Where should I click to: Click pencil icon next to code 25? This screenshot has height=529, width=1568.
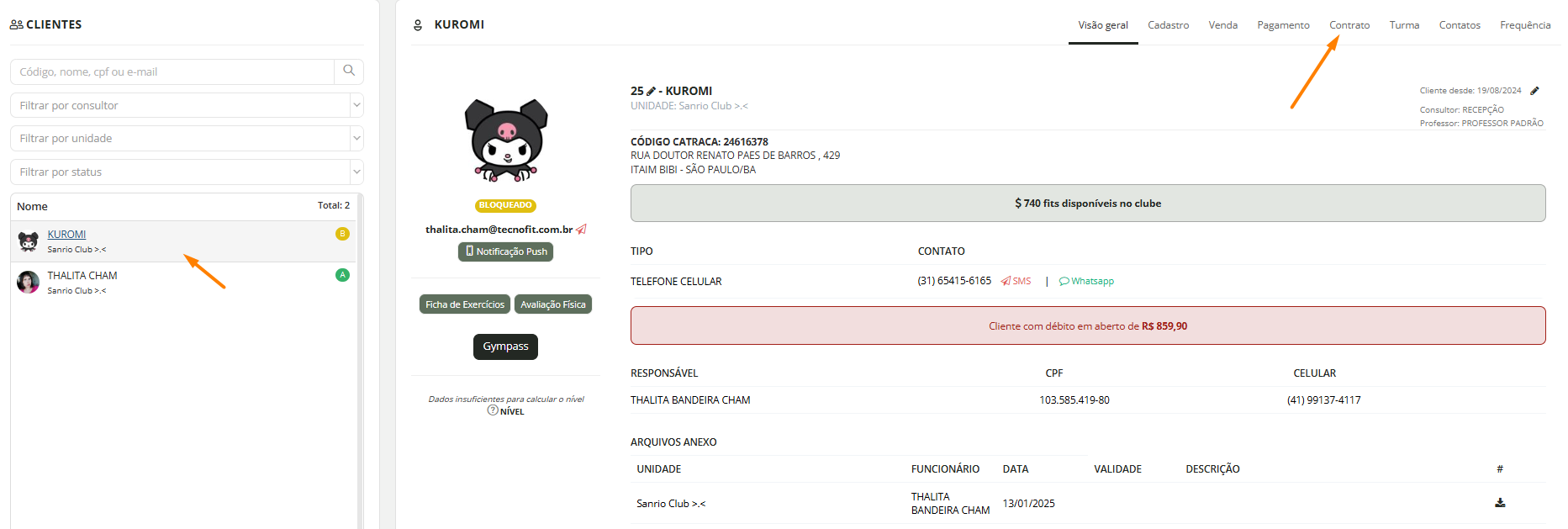click(x=651, y=91)
